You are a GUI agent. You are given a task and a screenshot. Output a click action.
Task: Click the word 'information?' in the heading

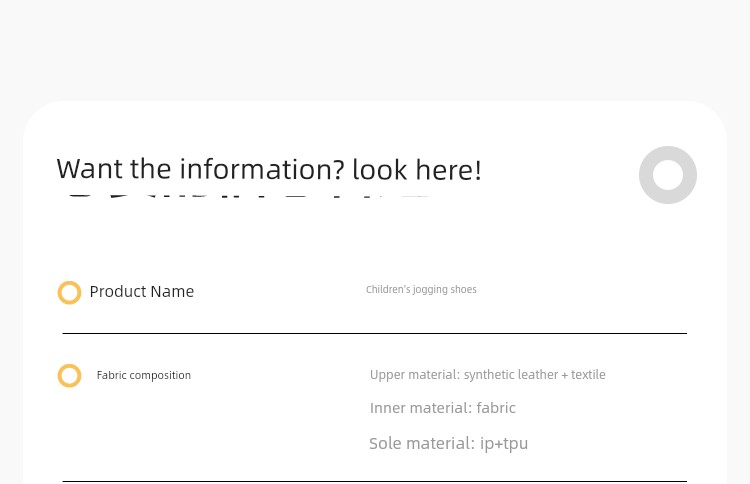click(x=262, y=169)
